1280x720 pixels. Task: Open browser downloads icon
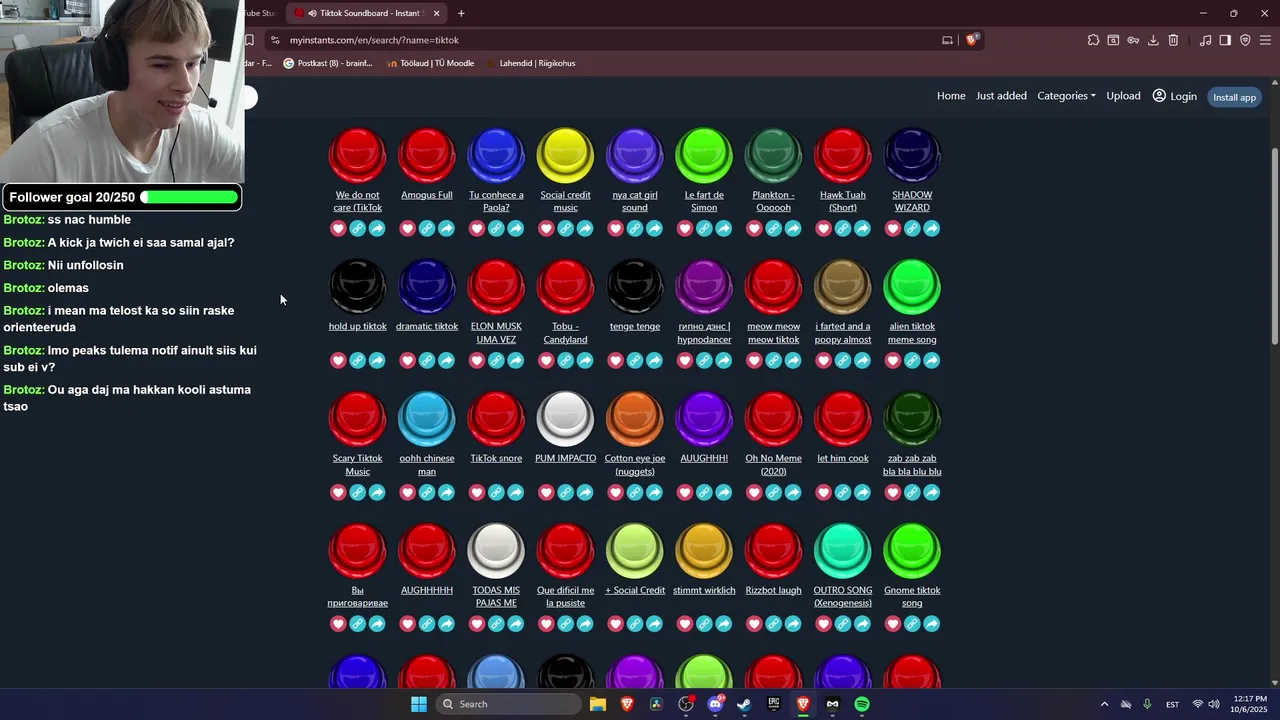click(1153, 40)
